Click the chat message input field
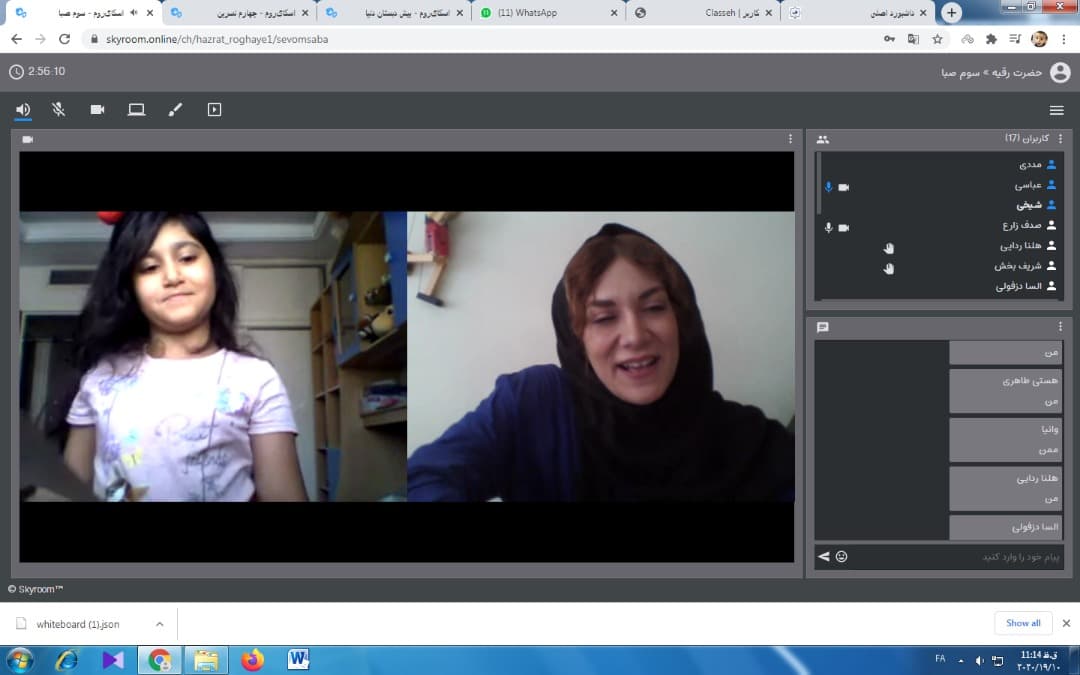This screenshot has height=675, width=1080. coord(957,557)
